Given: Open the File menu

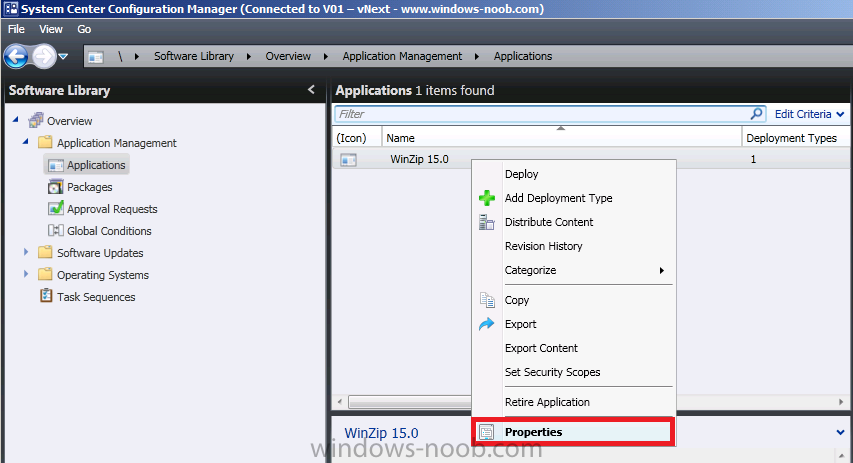Looking at the screenshot, I should [16, 29].
